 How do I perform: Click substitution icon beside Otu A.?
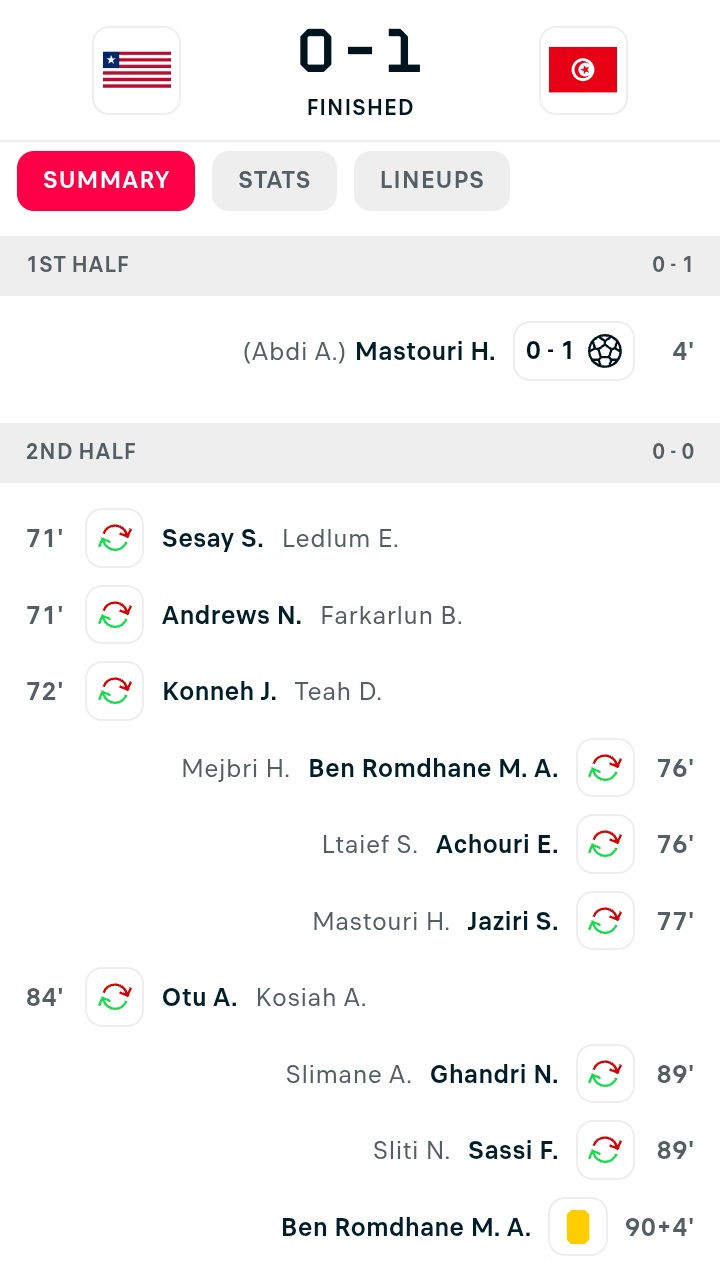tap(115, 997)
